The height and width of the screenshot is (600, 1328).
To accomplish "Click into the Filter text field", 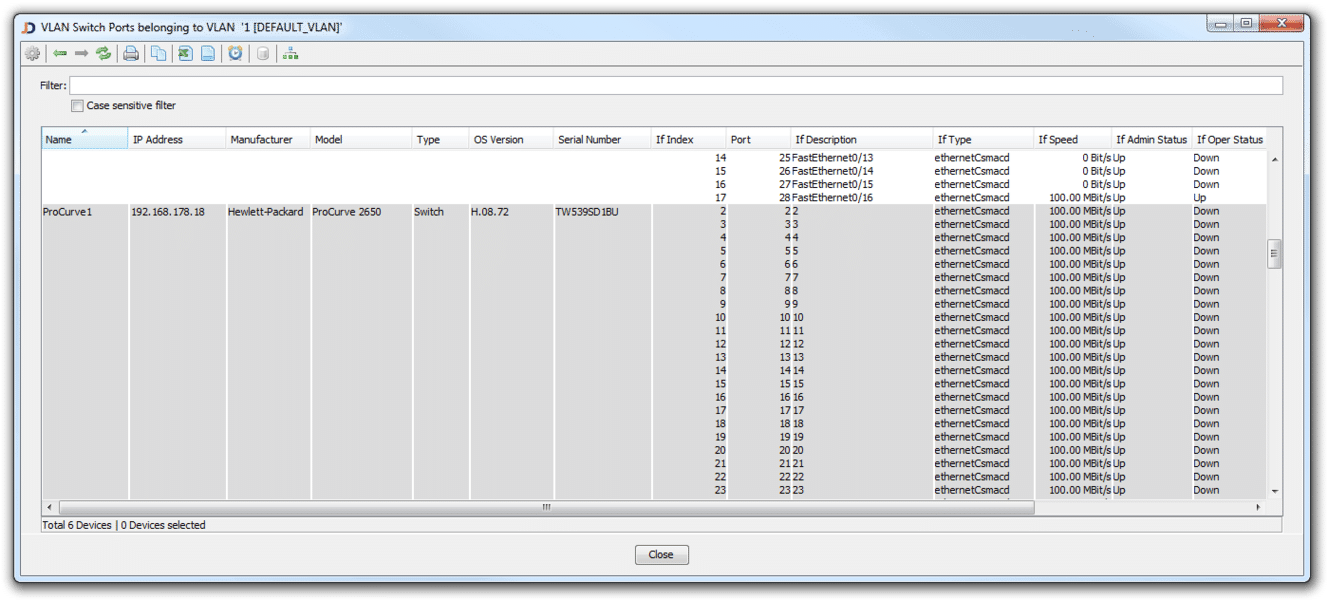I will (x=675, y=86).
